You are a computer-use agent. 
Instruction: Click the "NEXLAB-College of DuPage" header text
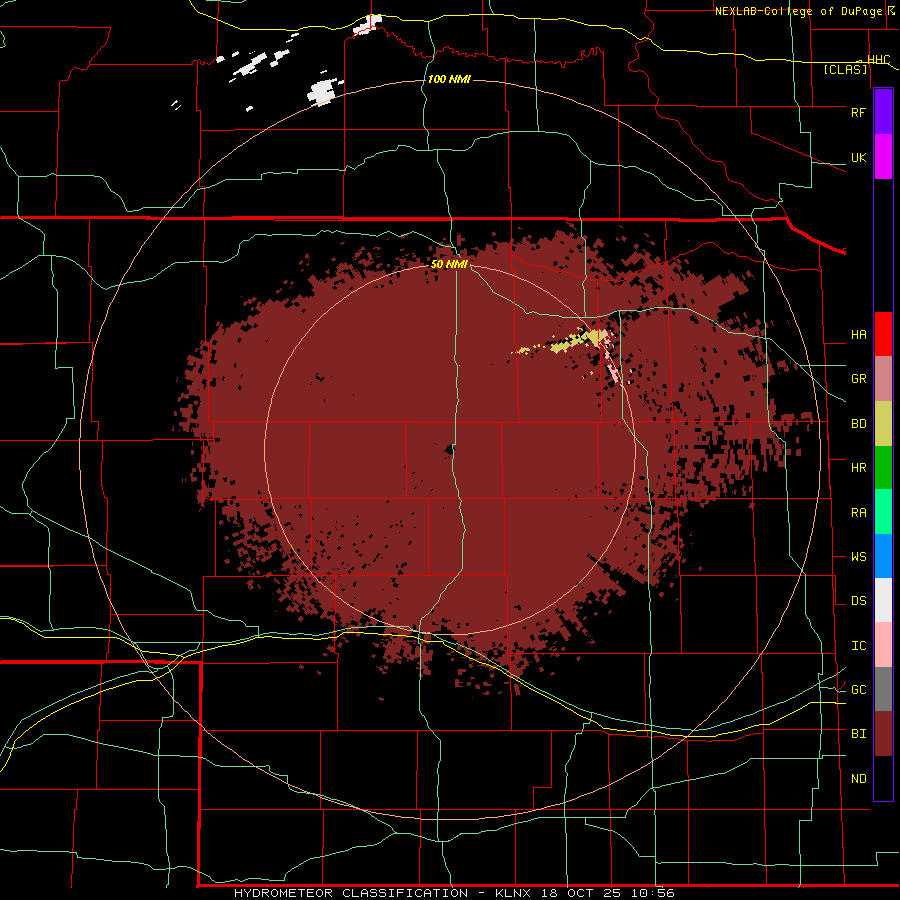click(x=800, y=11)
